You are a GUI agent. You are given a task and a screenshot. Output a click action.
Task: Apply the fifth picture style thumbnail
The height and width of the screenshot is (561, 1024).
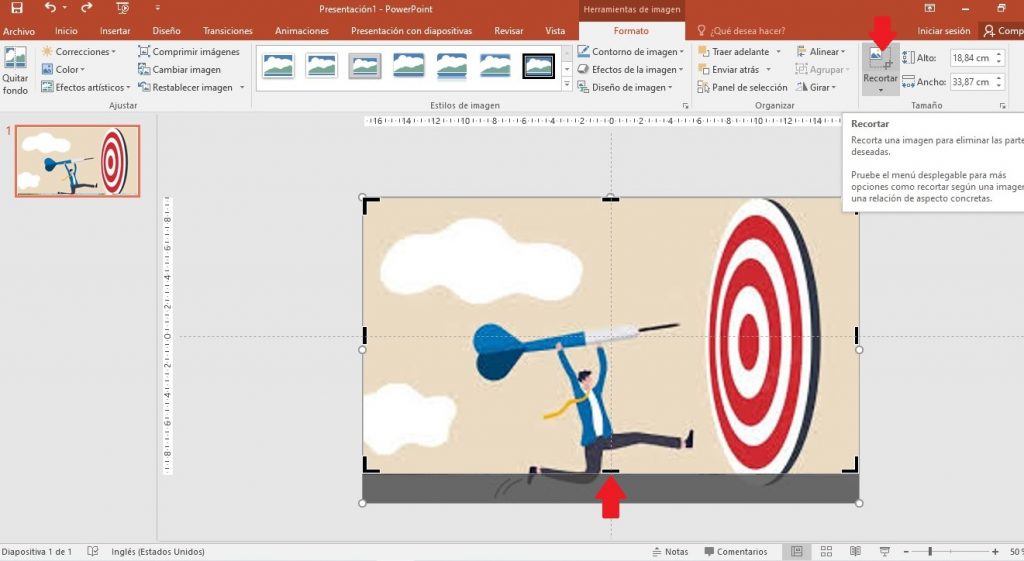click(x=452, y=66)
